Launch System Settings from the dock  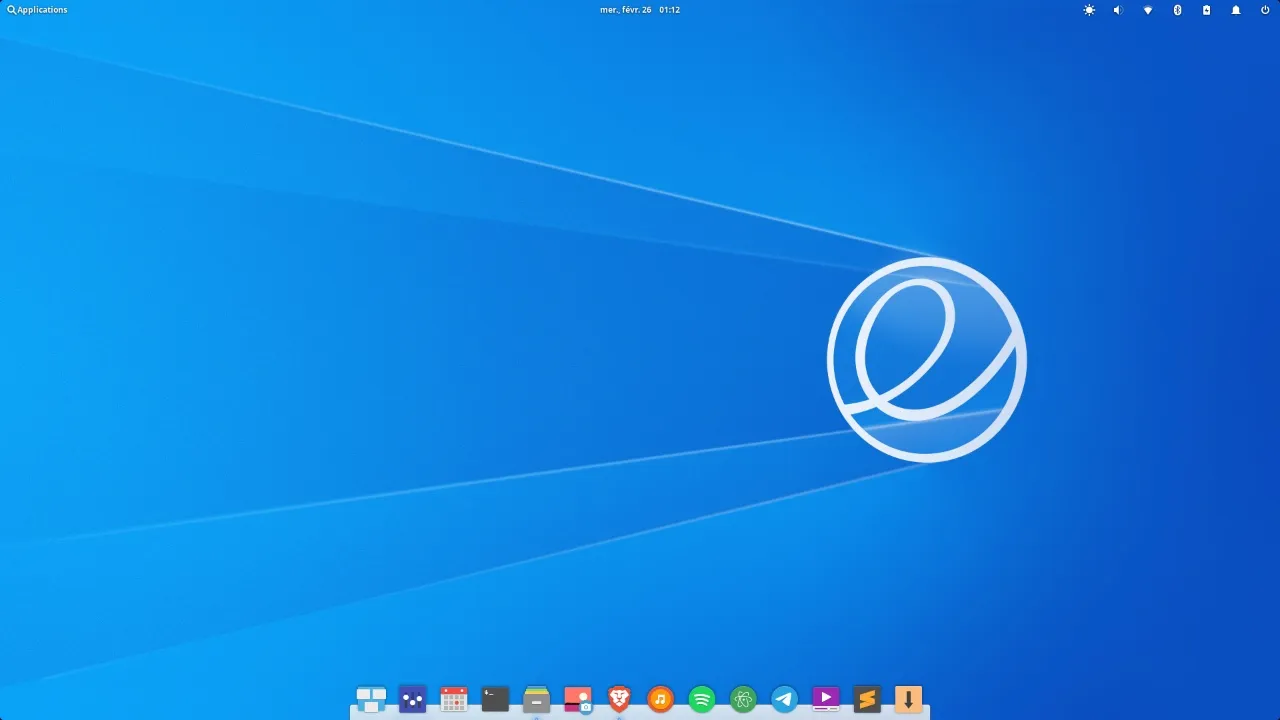(412, 699)
